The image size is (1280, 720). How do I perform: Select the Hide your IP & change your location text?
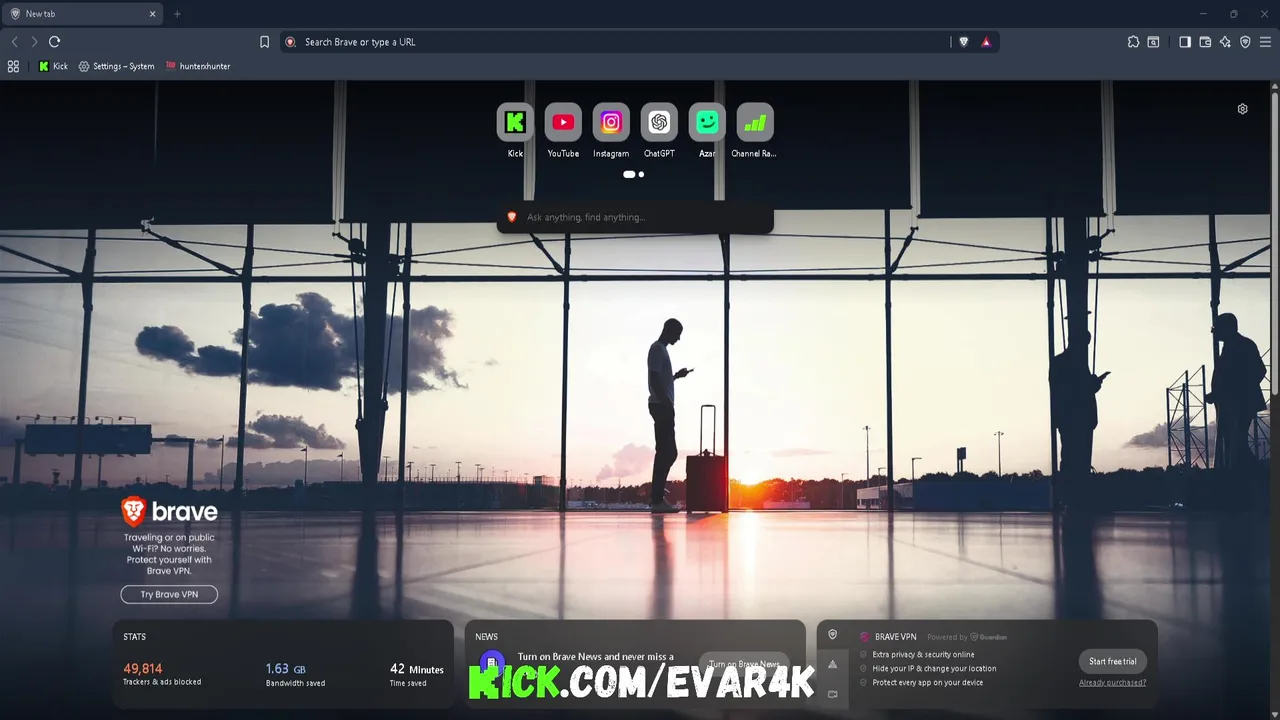click(x=934, y=669)
